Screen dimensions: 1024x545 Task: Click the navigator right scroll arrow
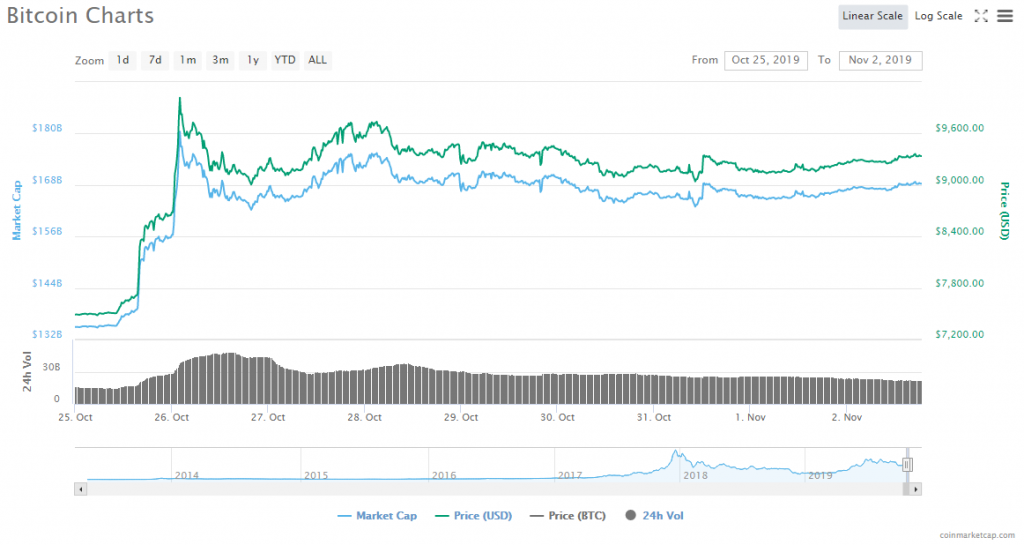tap(916, 489)
